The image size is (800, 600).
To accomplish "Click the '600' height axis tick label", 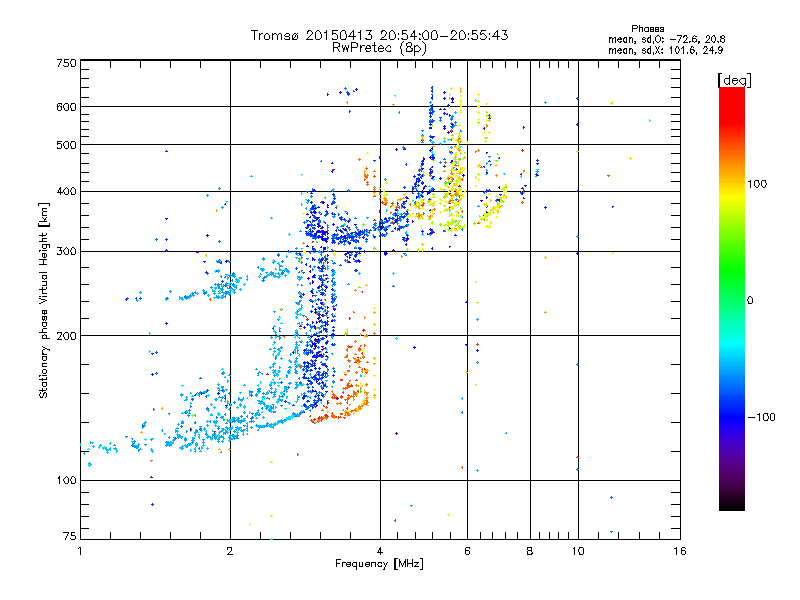I will [x=66, y=107].
